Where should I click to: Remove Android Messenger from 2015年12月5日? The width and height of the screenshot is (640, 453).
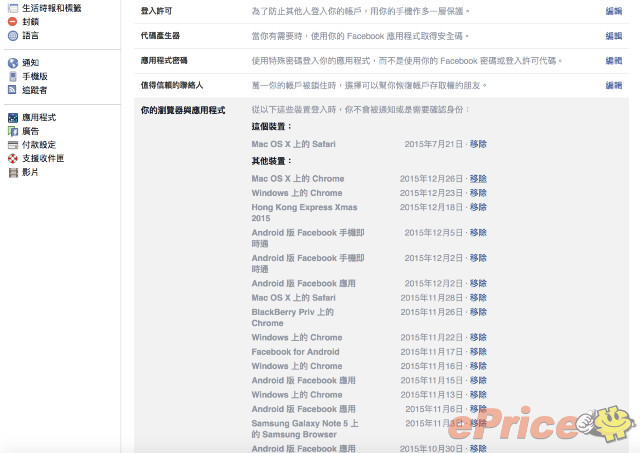coord(478,233)
